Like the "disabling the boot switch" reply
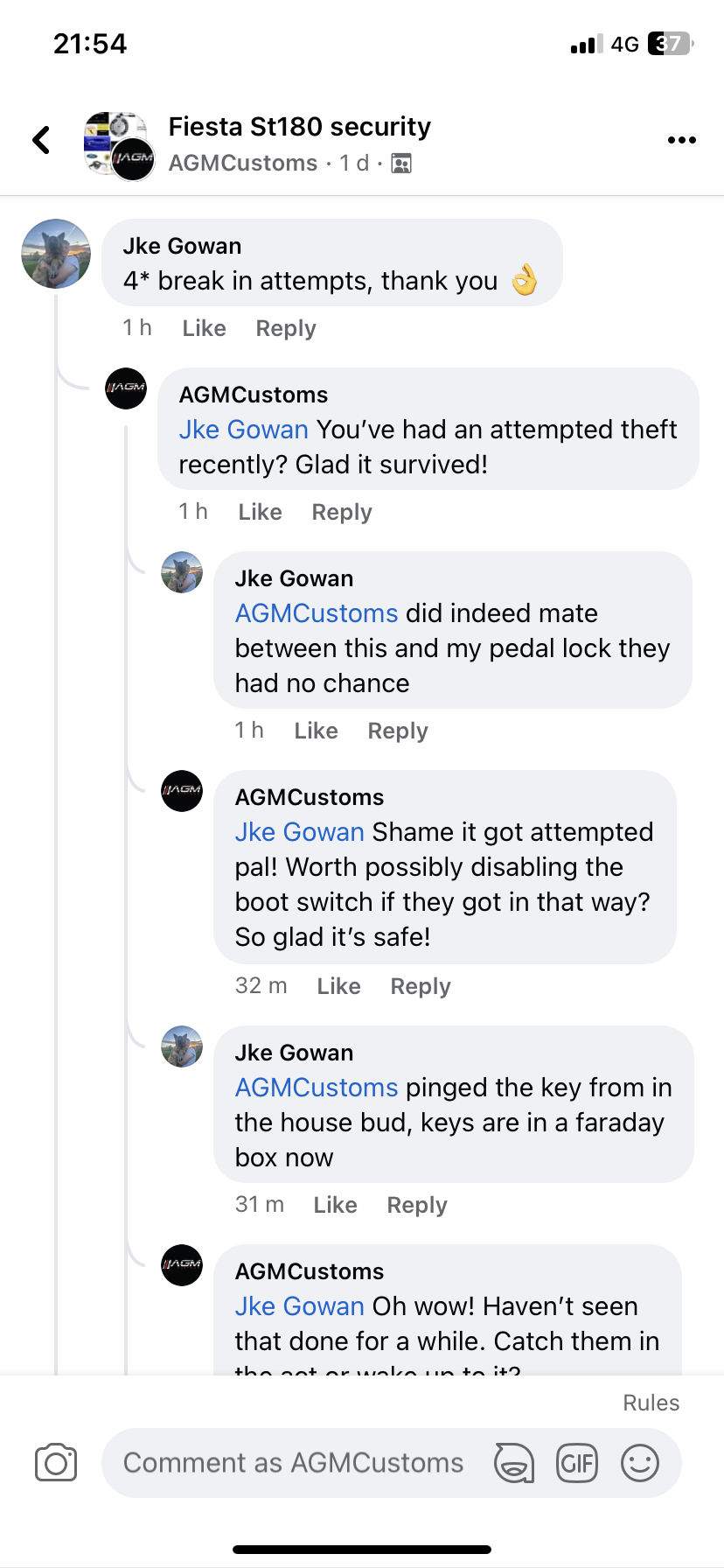This screenshot has height=1568, width=724. tap(338, 986)
